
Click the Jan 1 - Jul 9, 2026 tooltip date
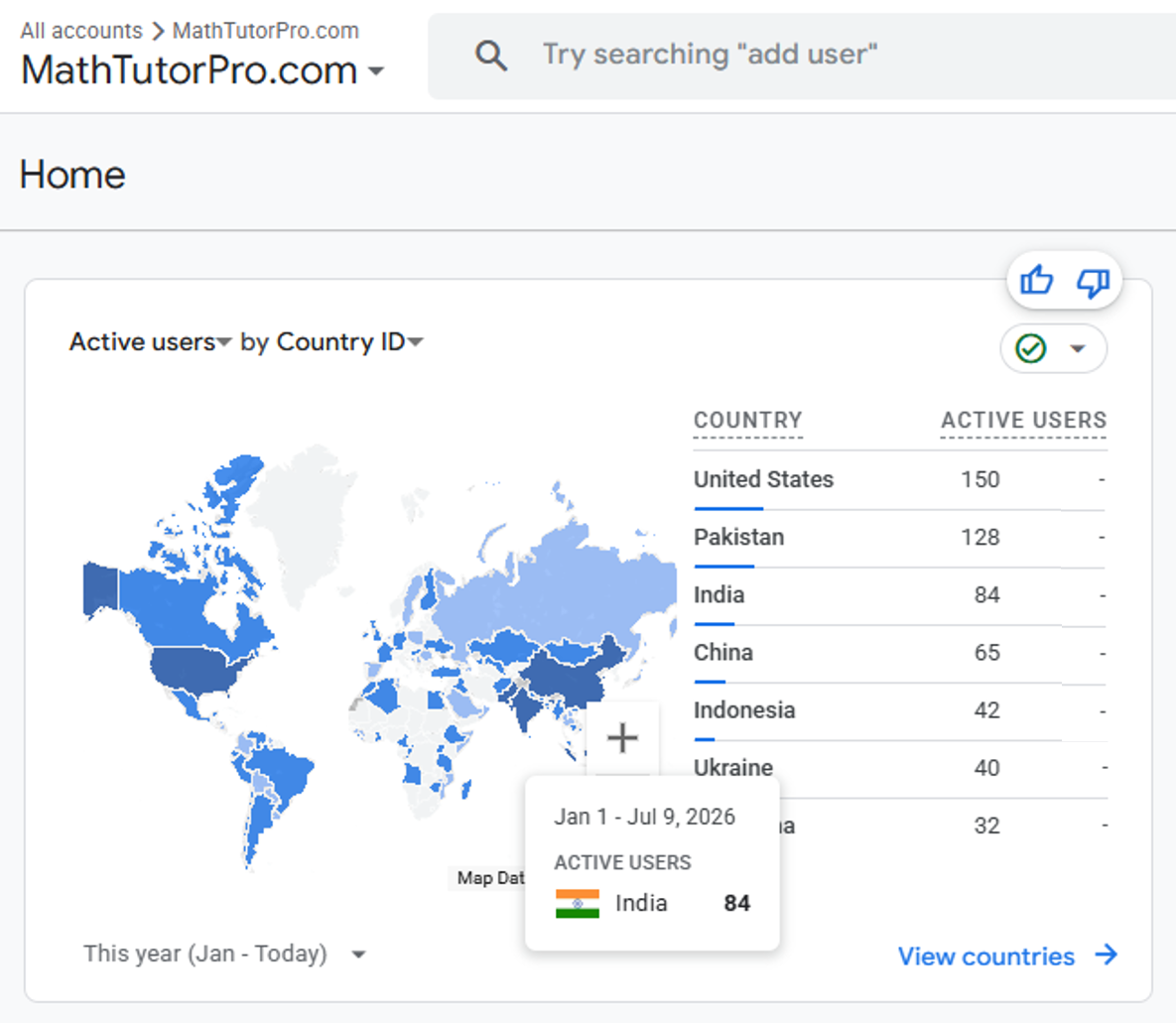pos(644,817)
